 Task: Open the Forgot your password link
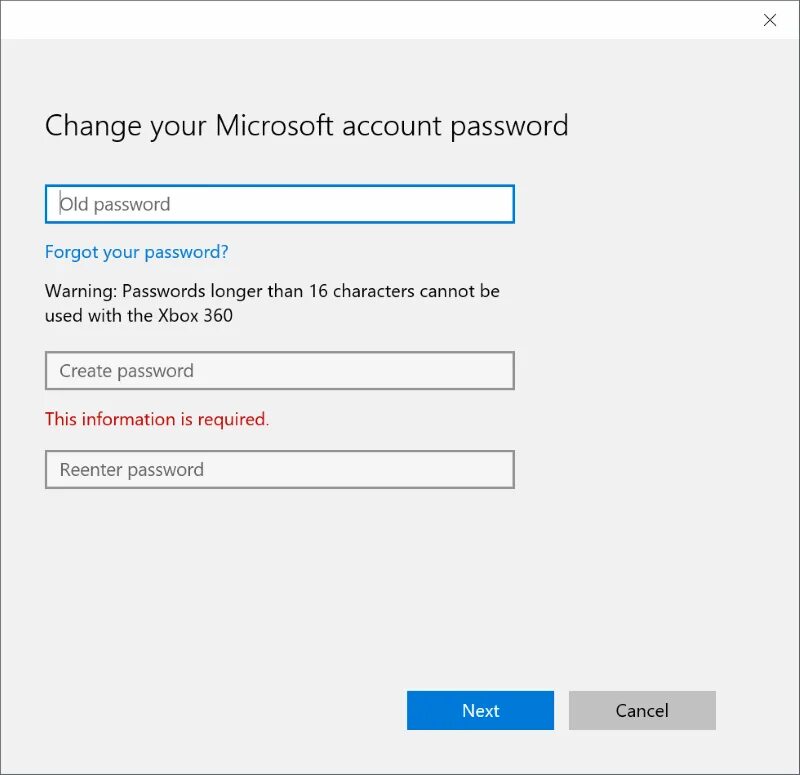point(136,252)
